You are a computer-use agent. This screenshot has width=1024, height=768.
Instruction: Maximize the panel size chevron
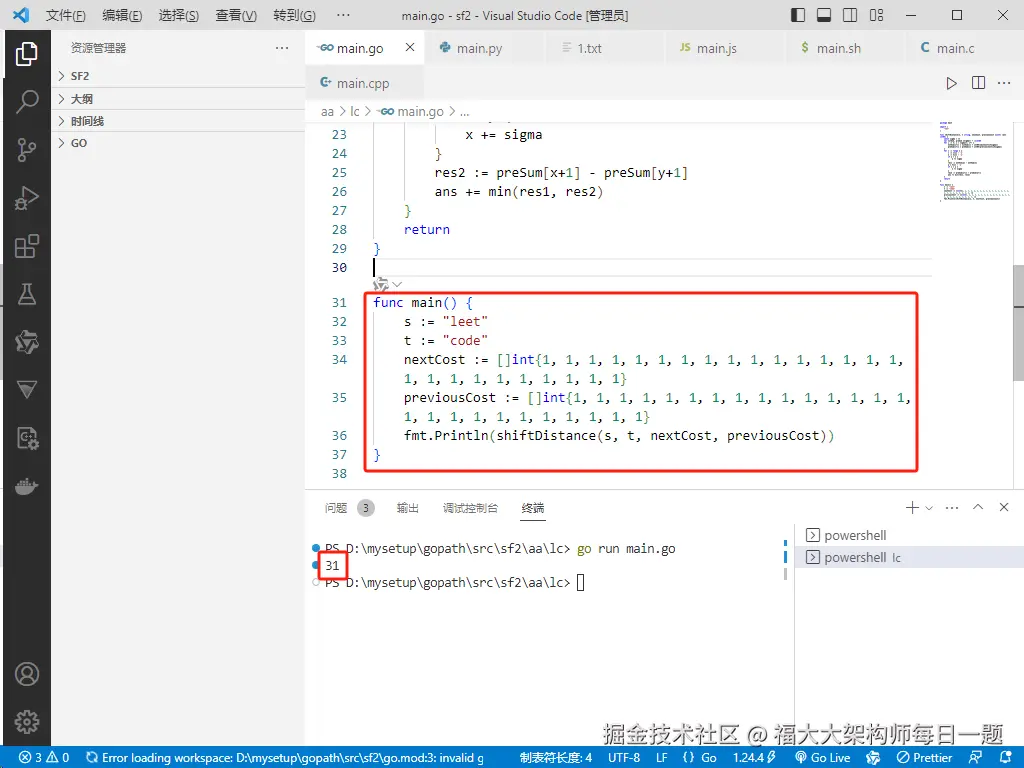tap(978, 507)
